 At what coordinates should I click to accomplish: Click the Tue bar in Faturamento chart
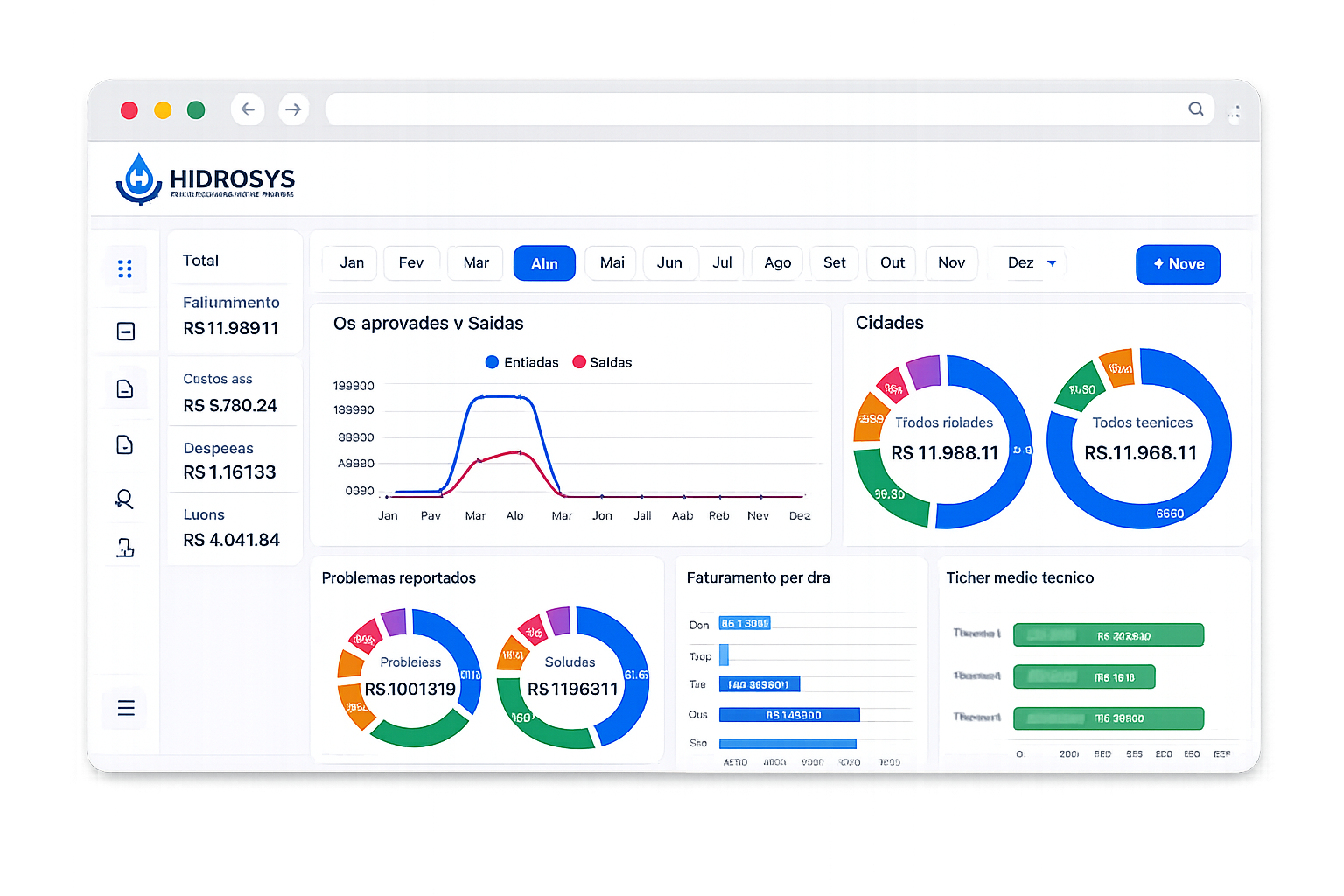pos(759,684)
